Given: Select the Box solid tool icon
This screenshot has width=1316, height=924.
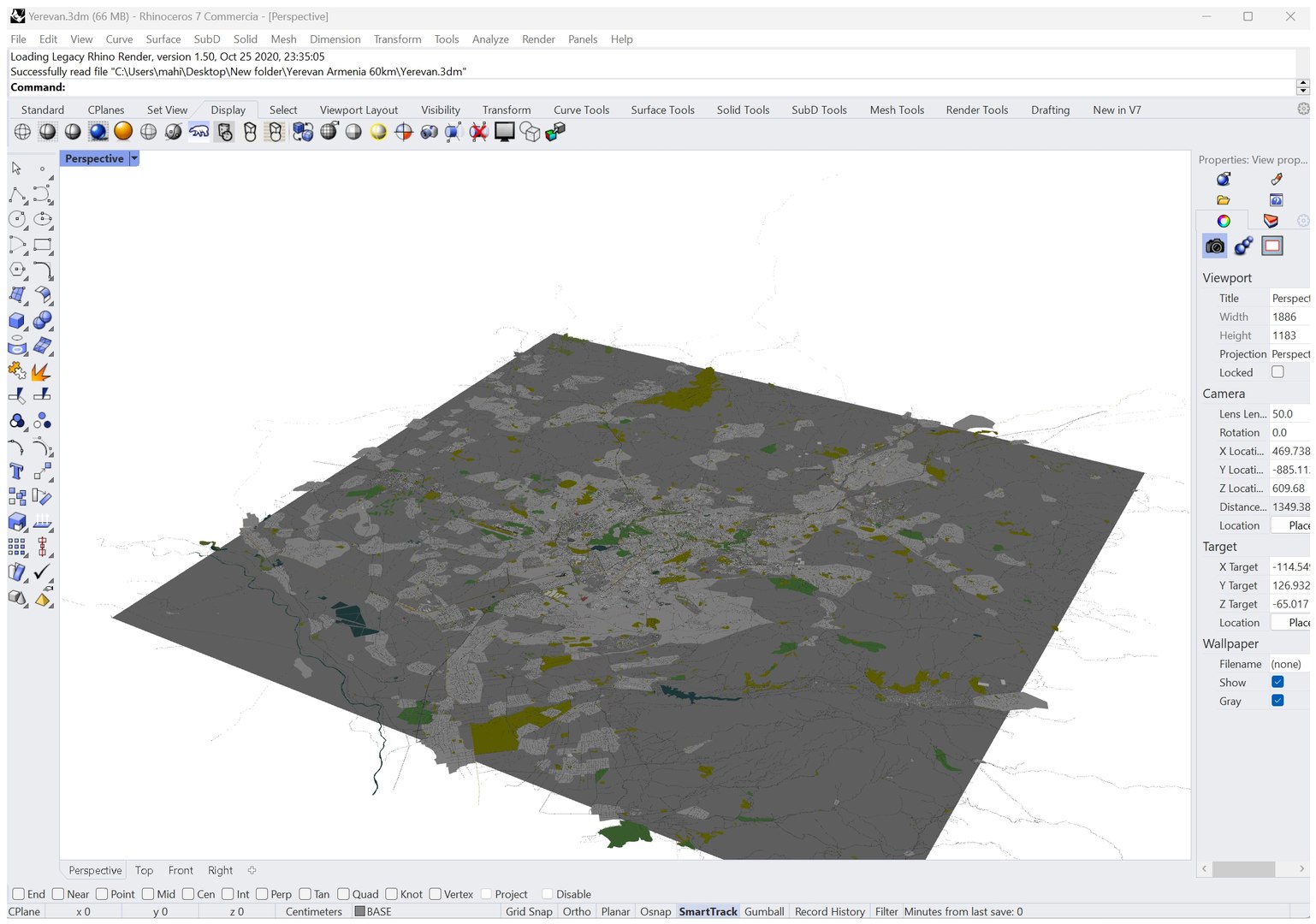Looking at the screenshot, I should pos(16,320).
